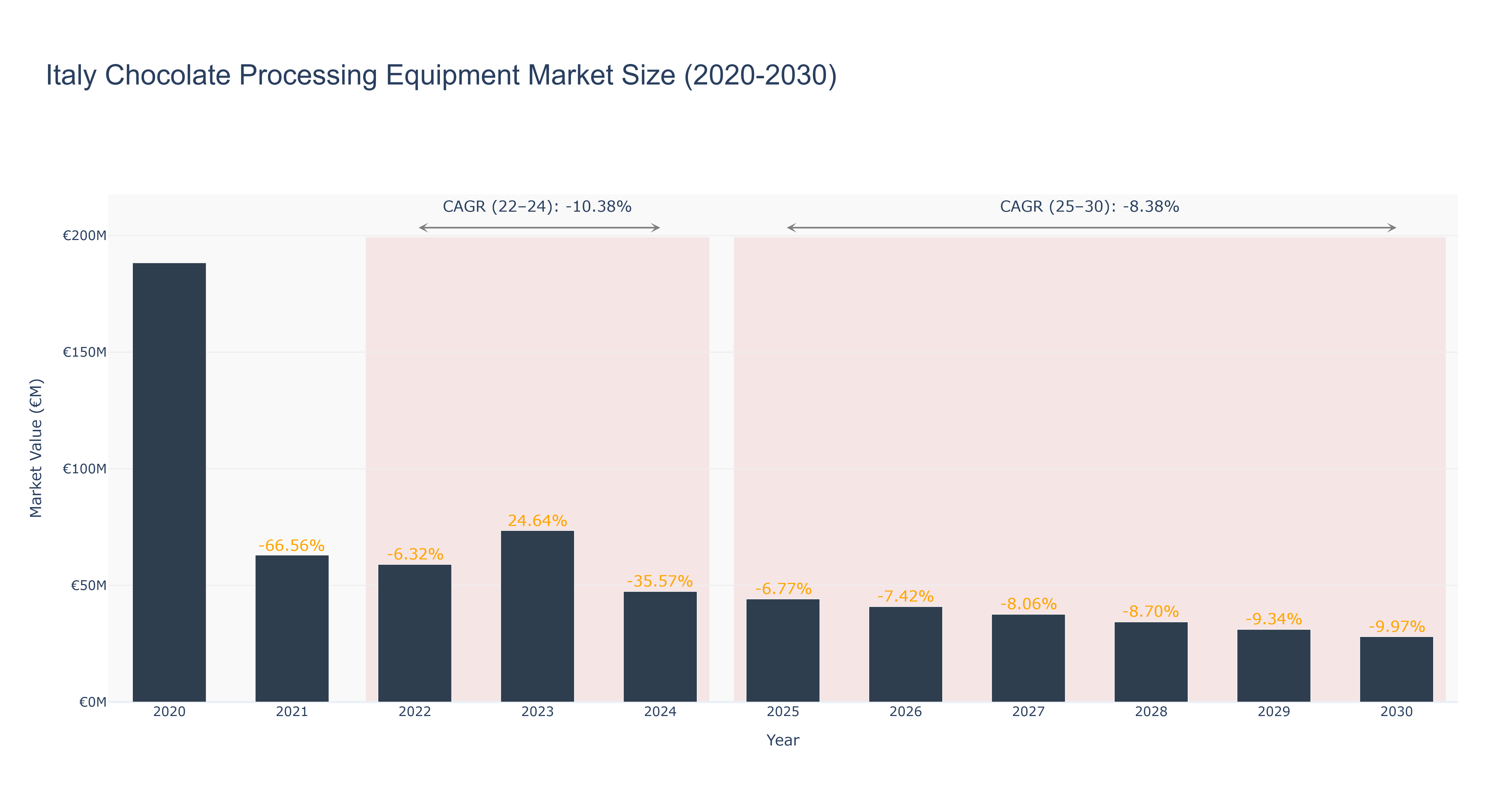Click the €200M y-axis tick label
Screen dimensions: 1512x810
pos(85,236)
